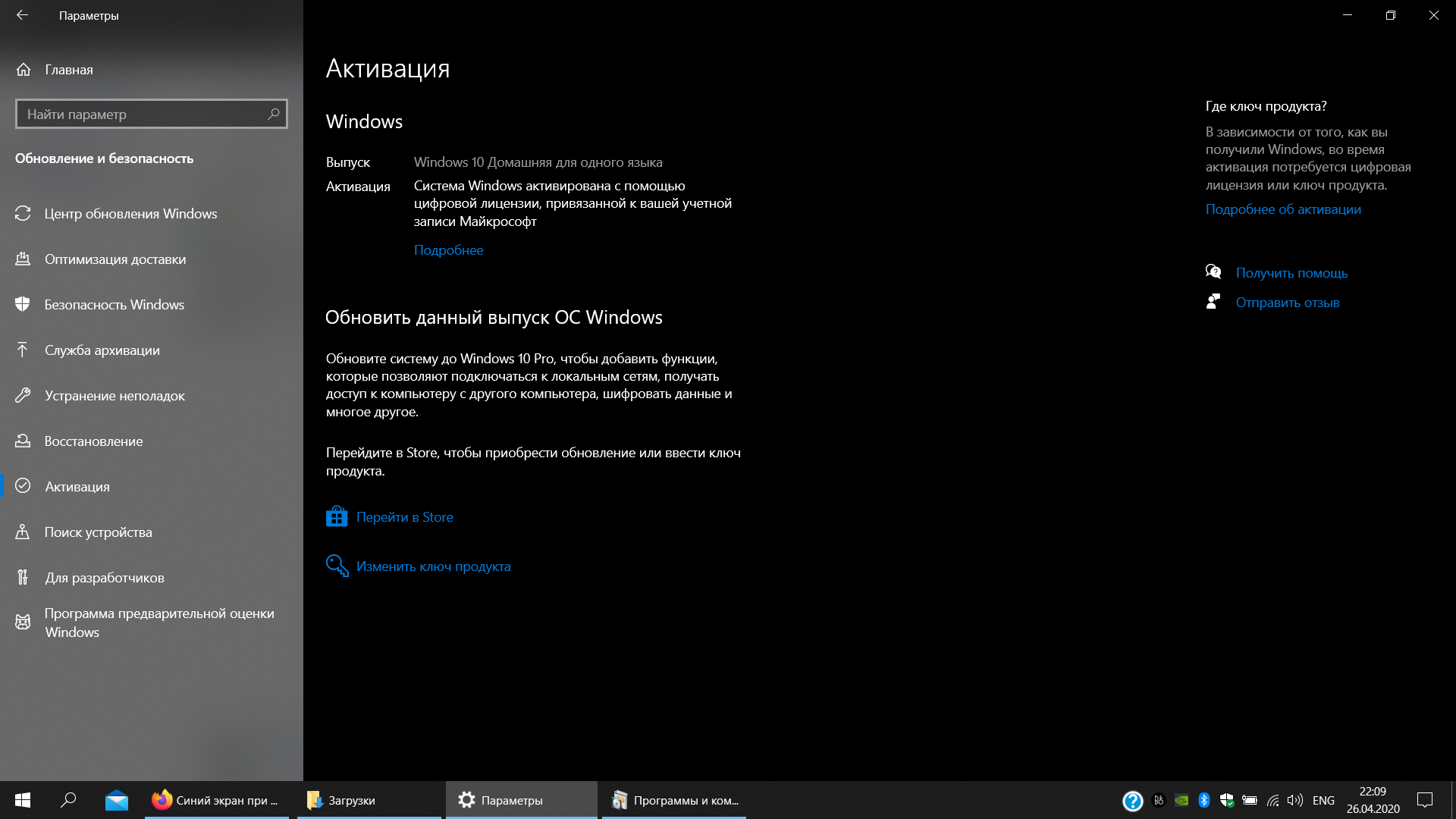
Task: Select Для разработчиков section
Action: 104,578
